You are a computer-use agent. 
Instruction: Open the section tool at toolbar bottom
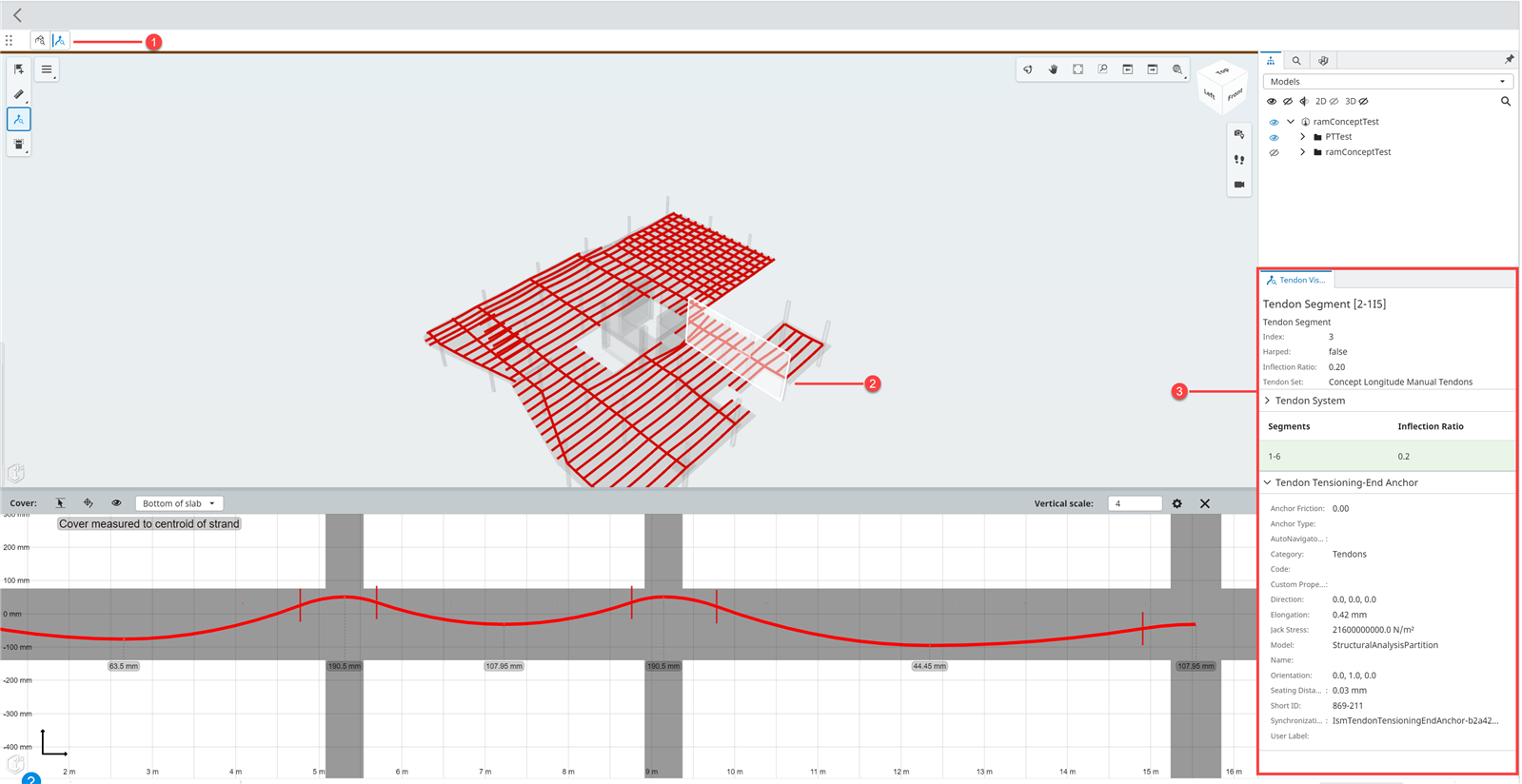click(19, 145)
